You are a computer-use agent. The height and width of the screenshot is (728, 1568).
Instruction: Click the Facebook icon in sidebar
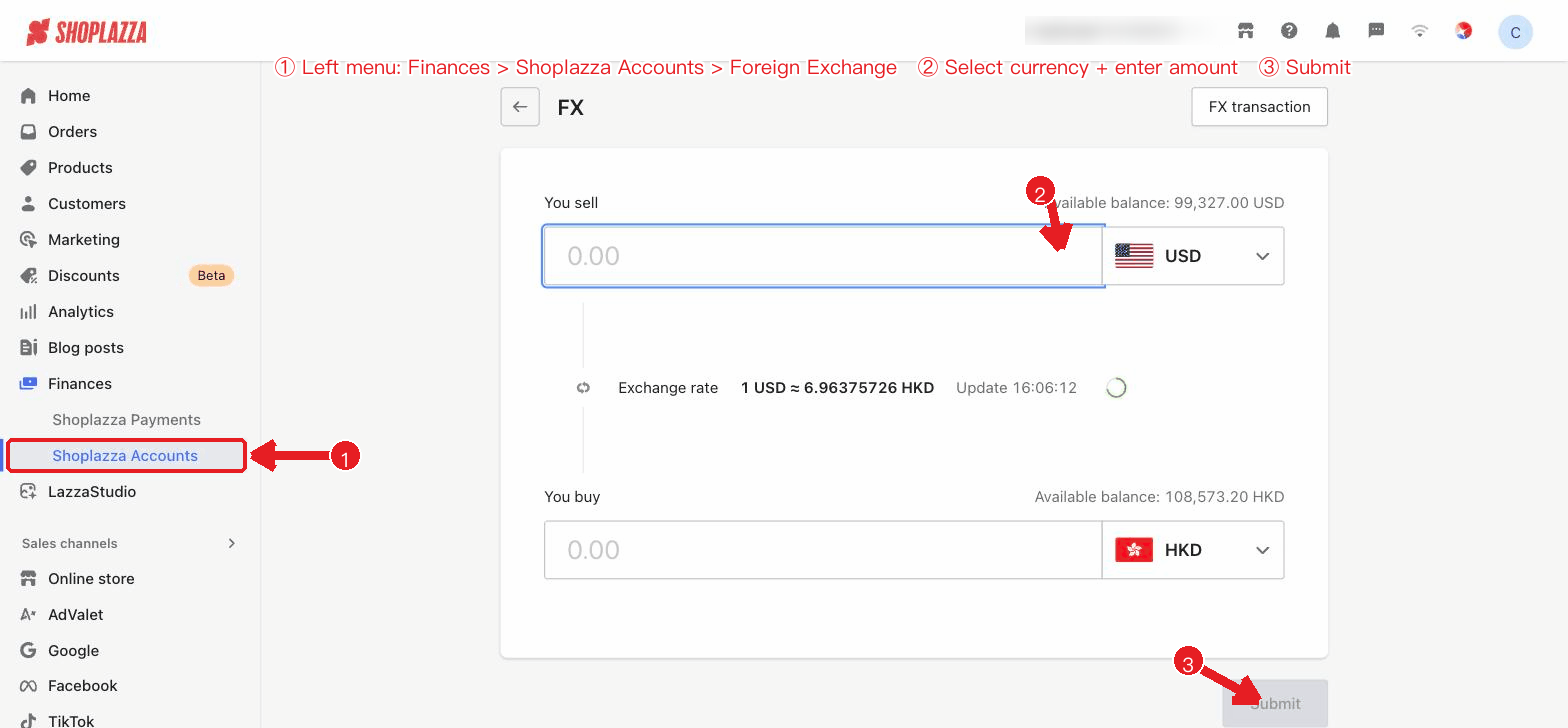[28, 686]
